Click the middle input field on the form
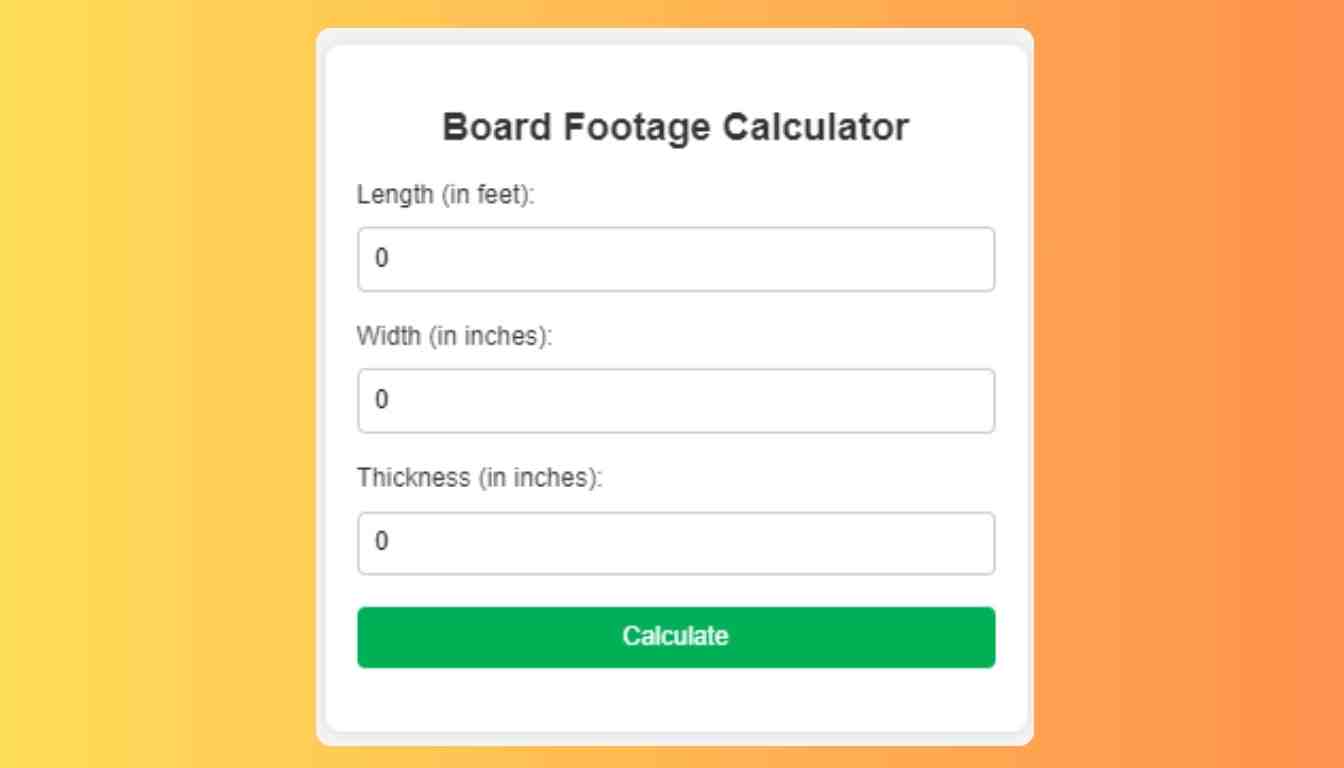The height and width of the screenshot is (768, 1344). coord(676,401)
